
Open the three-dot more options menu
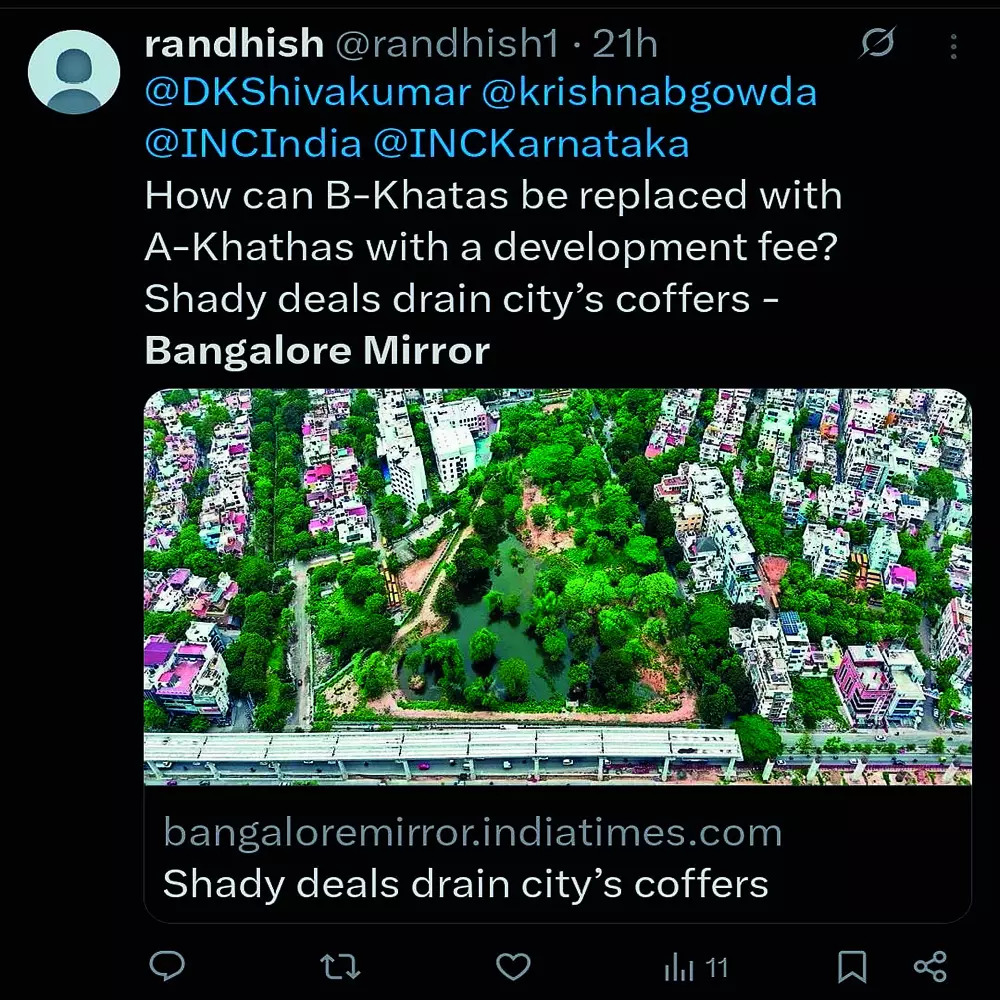click(953, 46)
